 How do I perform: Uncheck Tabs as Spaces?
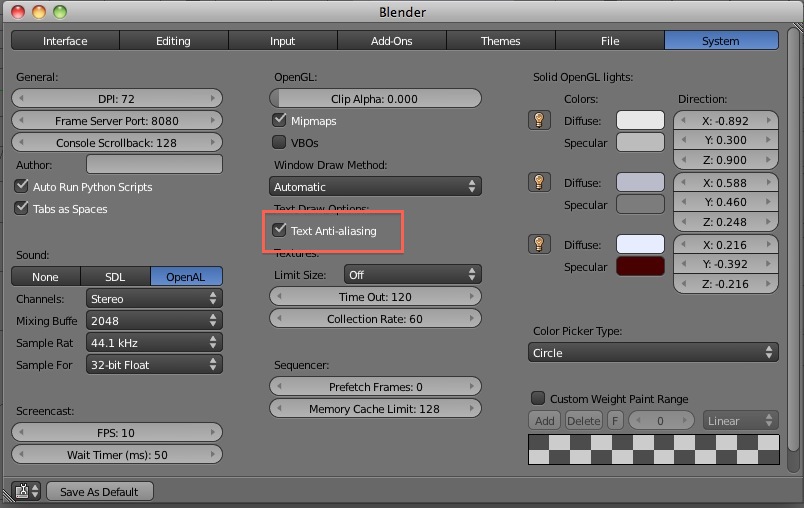coord(22,208)
